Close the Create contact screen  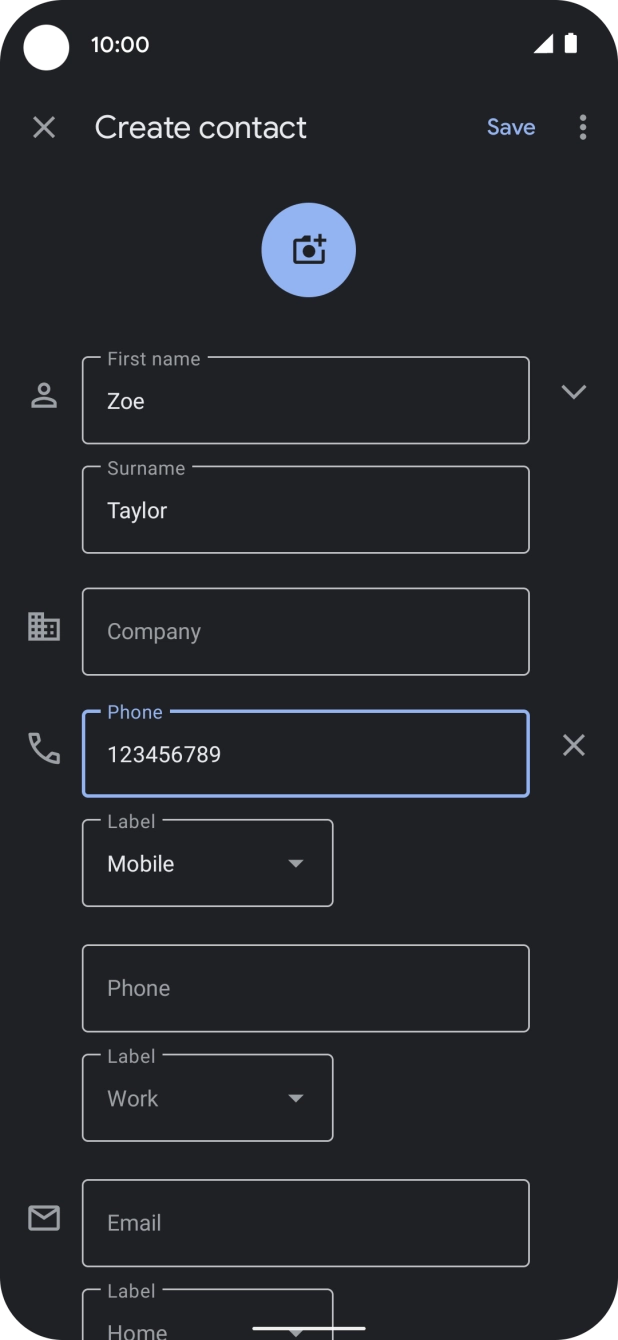(x=44, y=127)
